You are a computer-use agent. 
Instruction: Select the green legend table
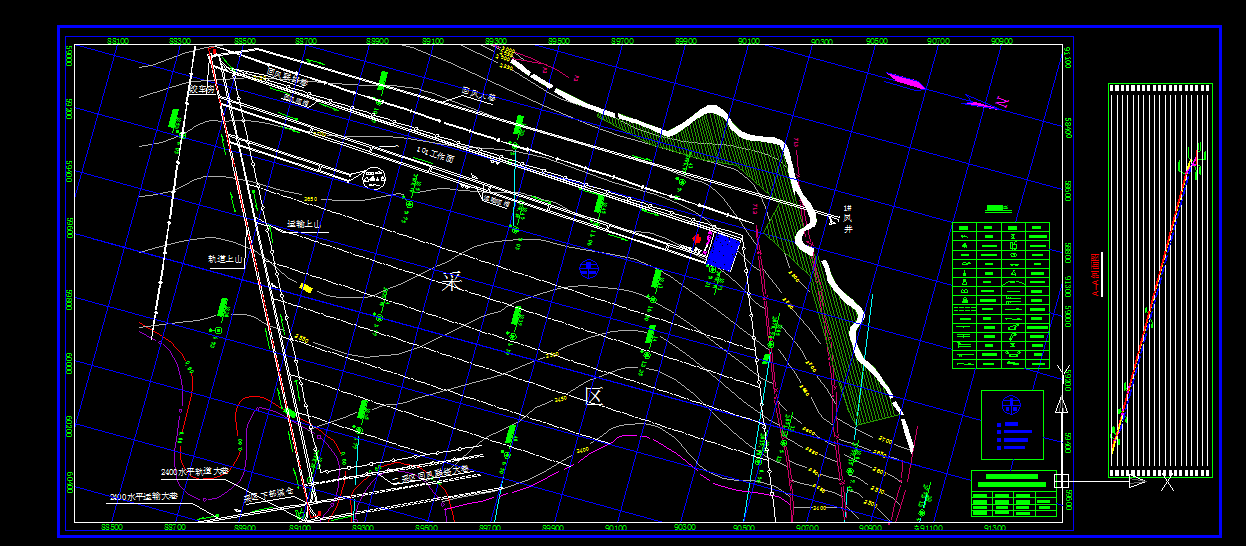click(x=1001, y=295)
